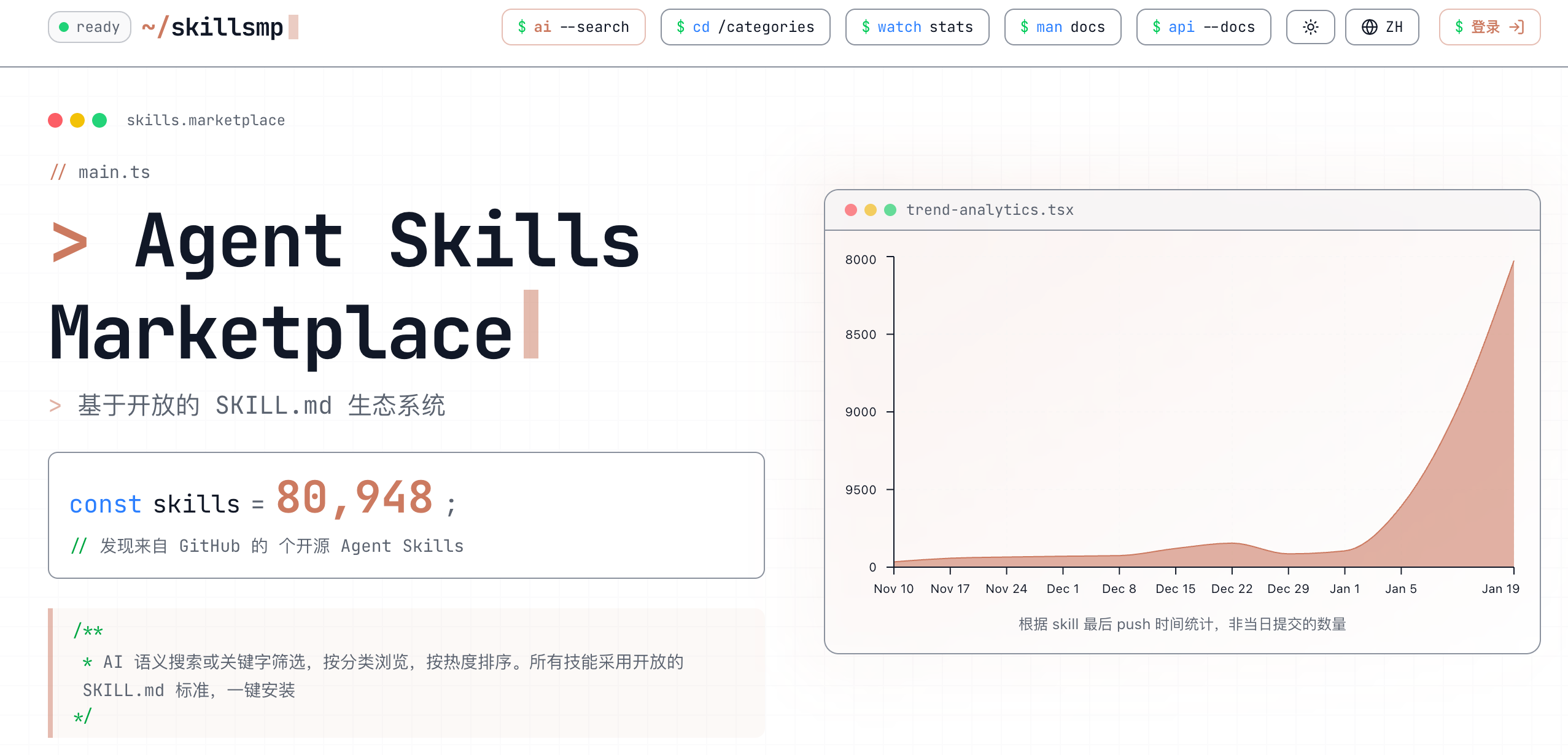Screen dimensions: 1568x755
Task: Click green dot in trend-analytics.tsx window
Action: pos(890,210)
